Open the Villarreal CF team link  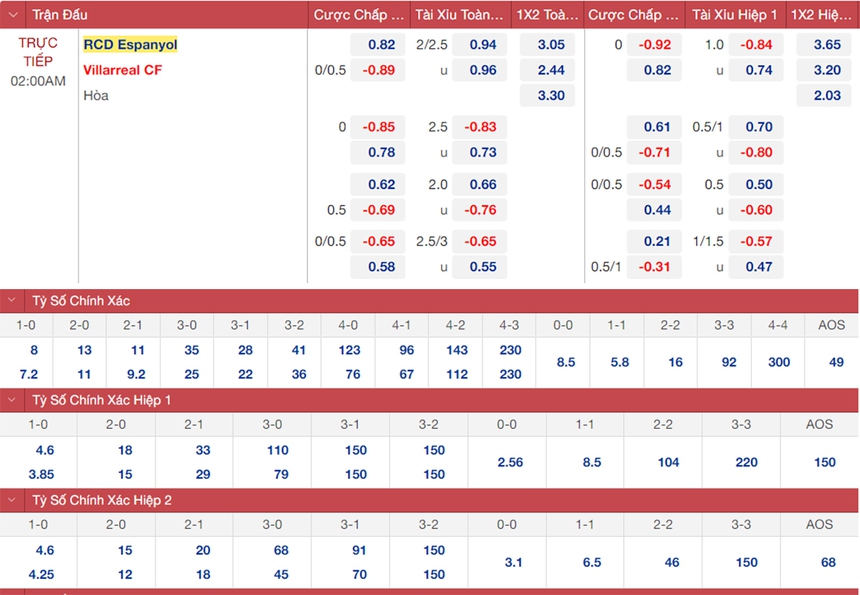(x=122, y=70)
